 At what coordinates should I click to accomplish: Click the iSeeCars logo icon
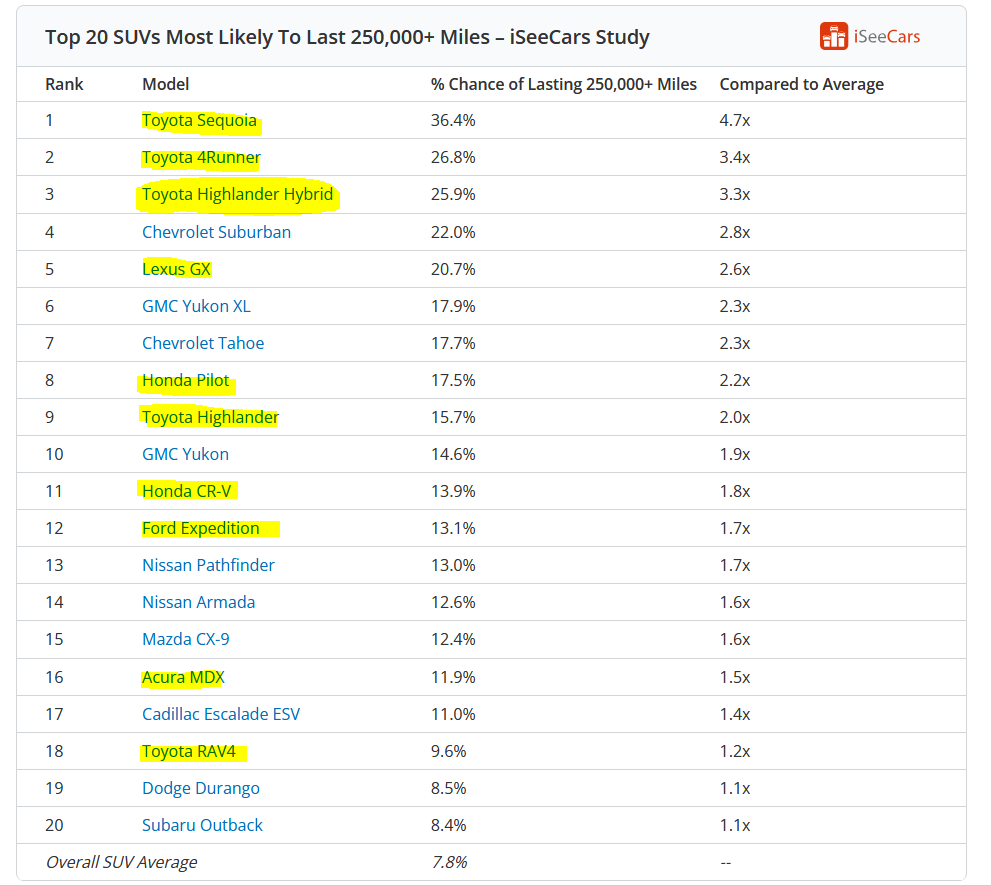coord(834,36)
